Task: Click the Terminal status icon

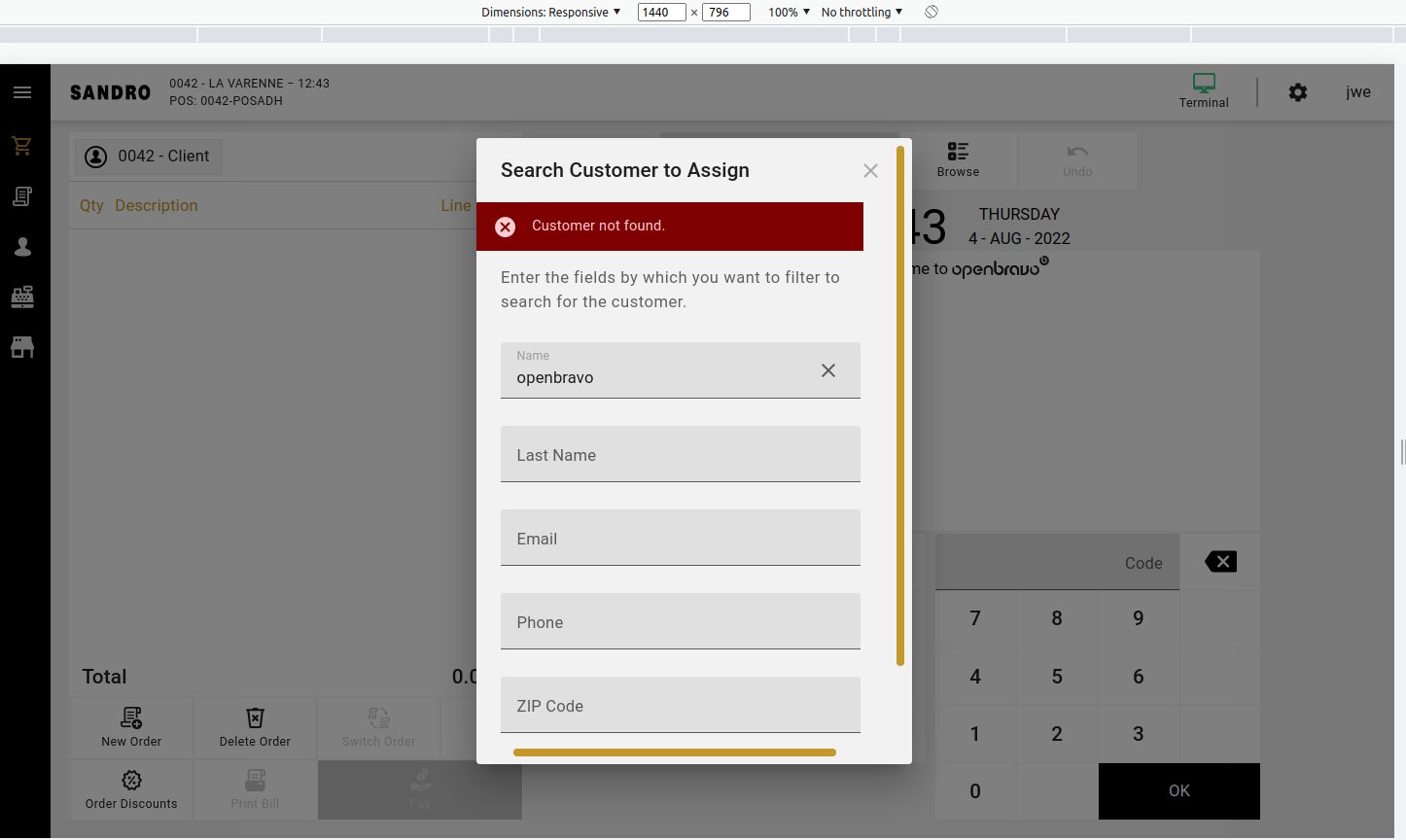Action: coord(1204,90)
